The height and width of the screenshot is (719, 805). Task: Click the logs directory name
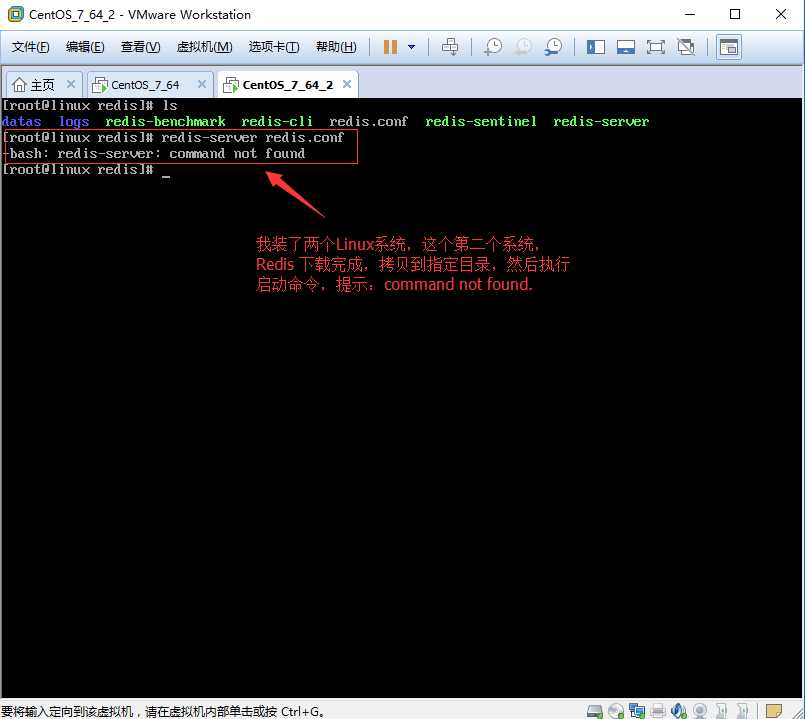pos(74,122)
